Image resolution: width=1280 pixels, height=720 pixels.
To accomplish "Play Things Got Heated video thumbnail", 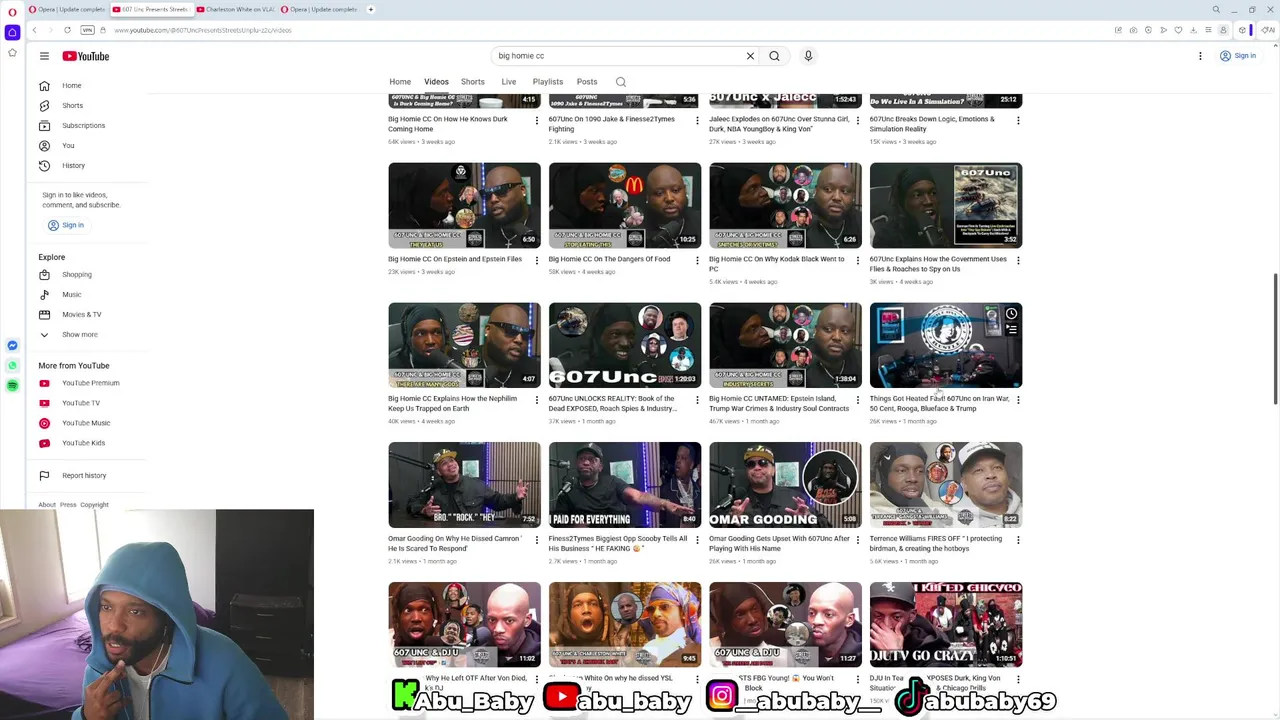I will click(946, 345).
